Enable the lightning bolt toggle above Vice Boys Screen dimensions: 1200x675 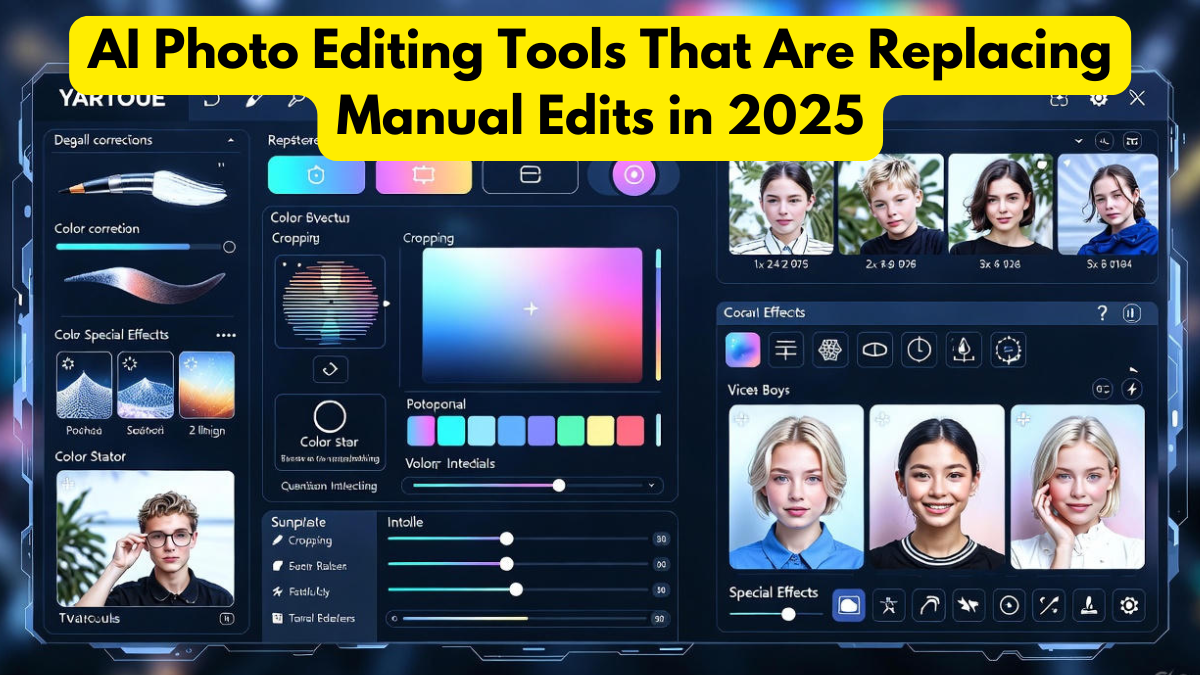click(x=1130, y=390)
